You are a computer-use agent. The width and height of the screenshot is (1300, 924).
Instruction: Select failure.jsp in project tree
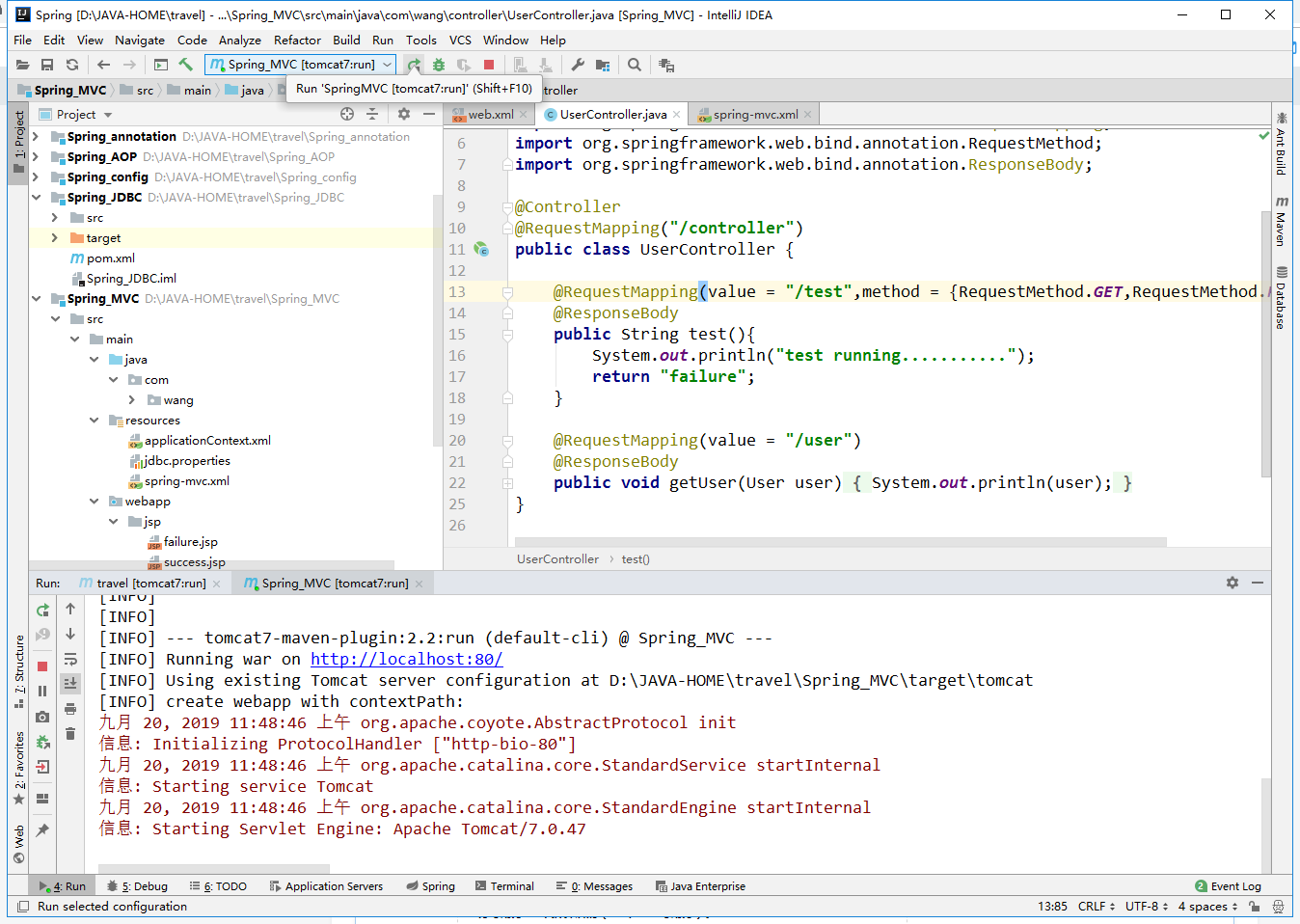[x=190, y=542]
